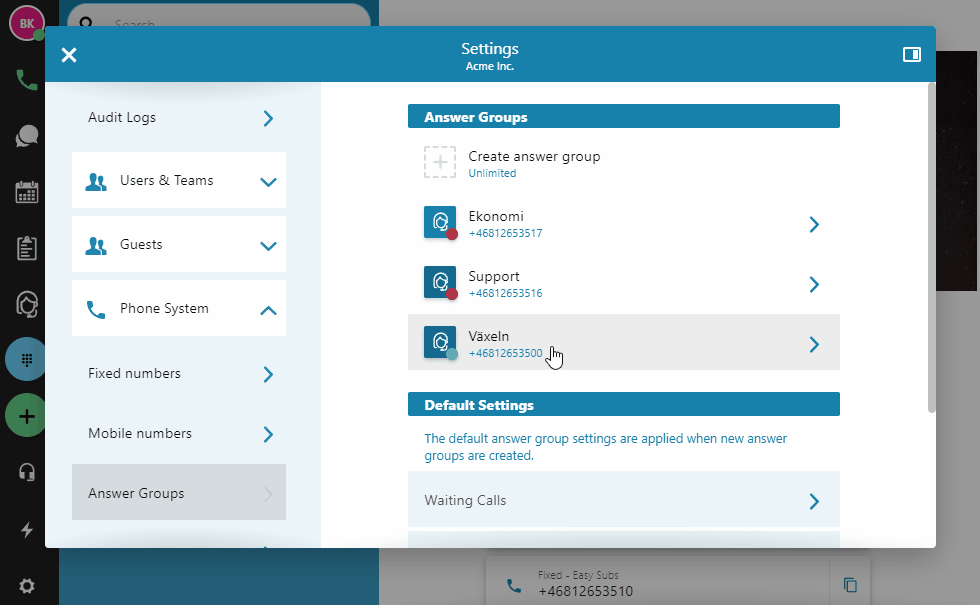Click the Search input field

[219, 22]
